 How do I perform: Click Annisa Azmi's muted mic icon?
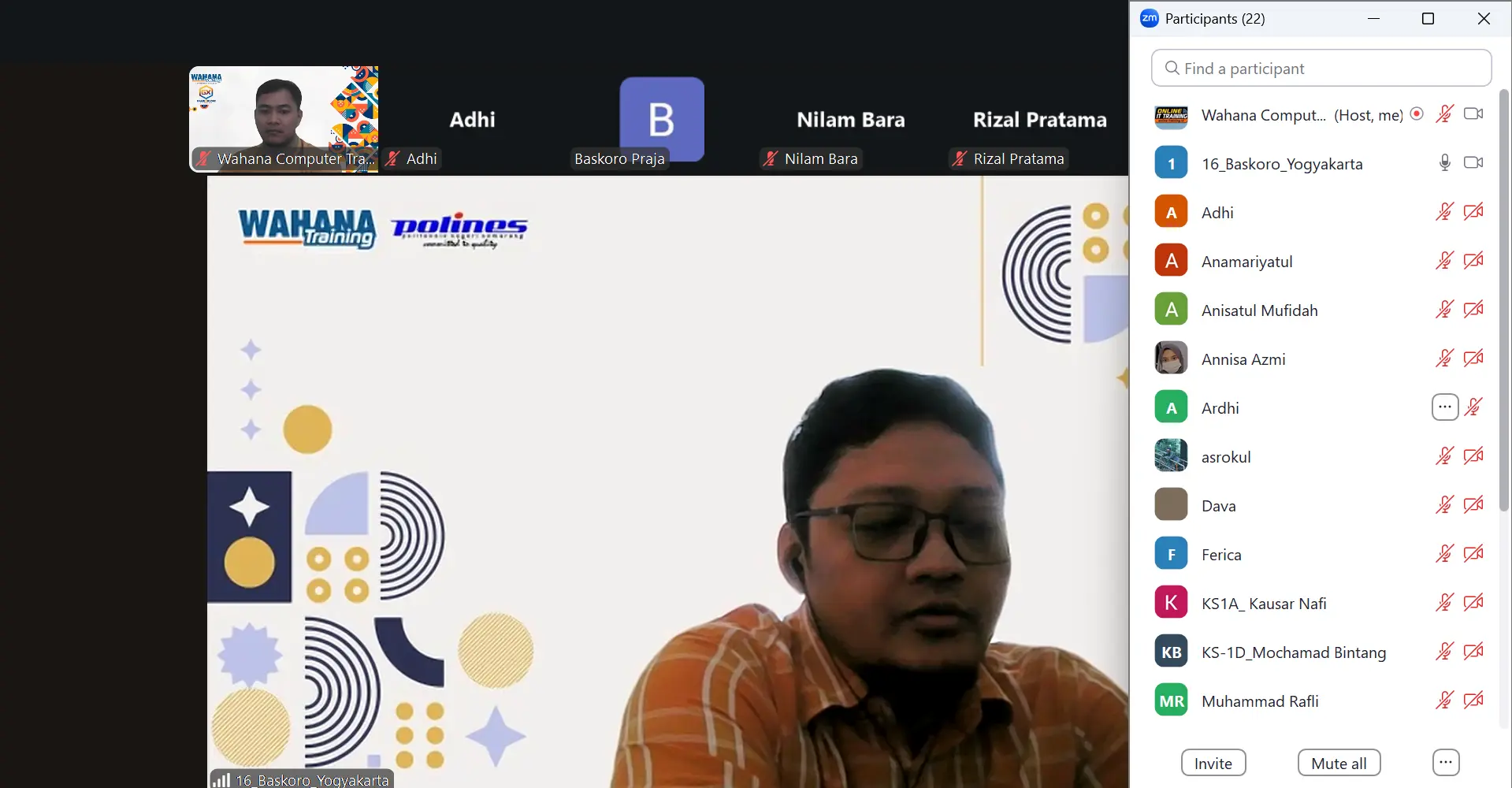coord(1444,359)
